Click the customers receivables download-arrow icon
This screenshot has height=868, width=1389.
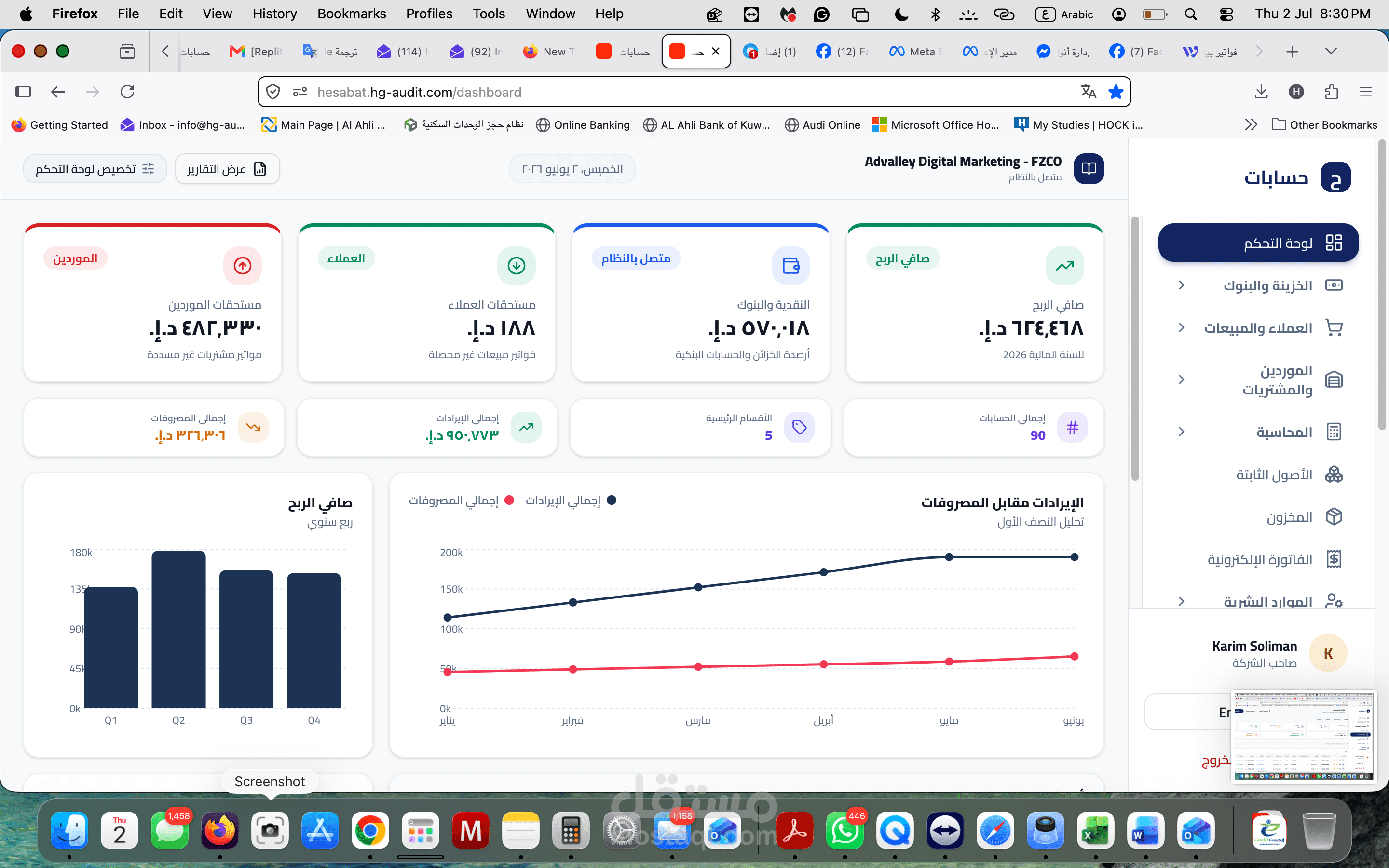click(516, 266)
